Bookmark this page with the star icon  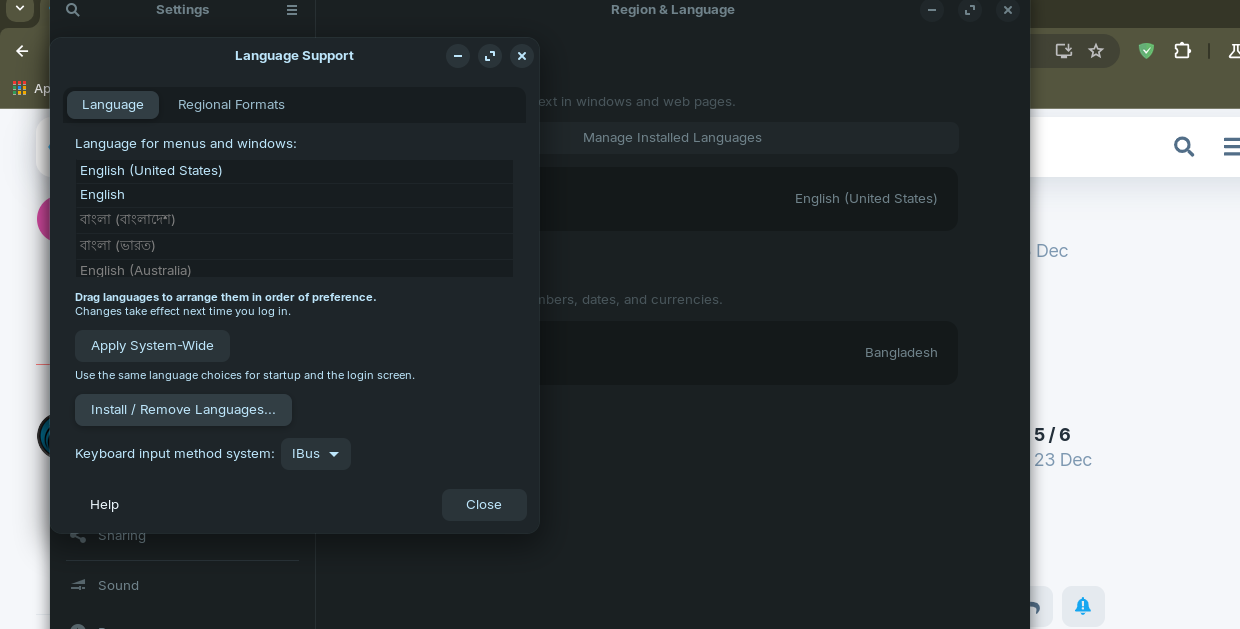coord(1096,50)
